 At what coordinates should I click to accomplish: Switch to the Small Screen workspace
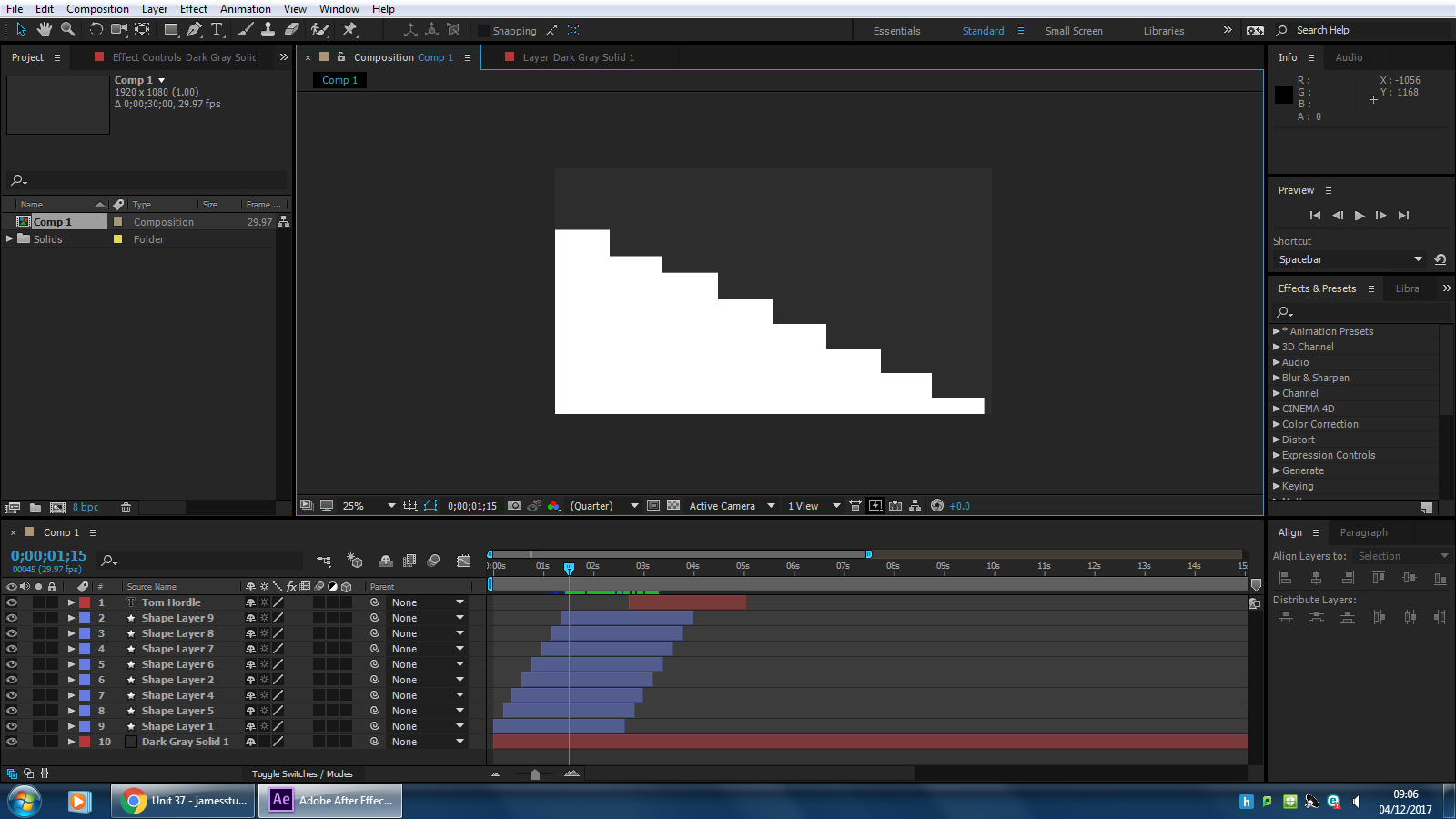(x=1073, y=31)
